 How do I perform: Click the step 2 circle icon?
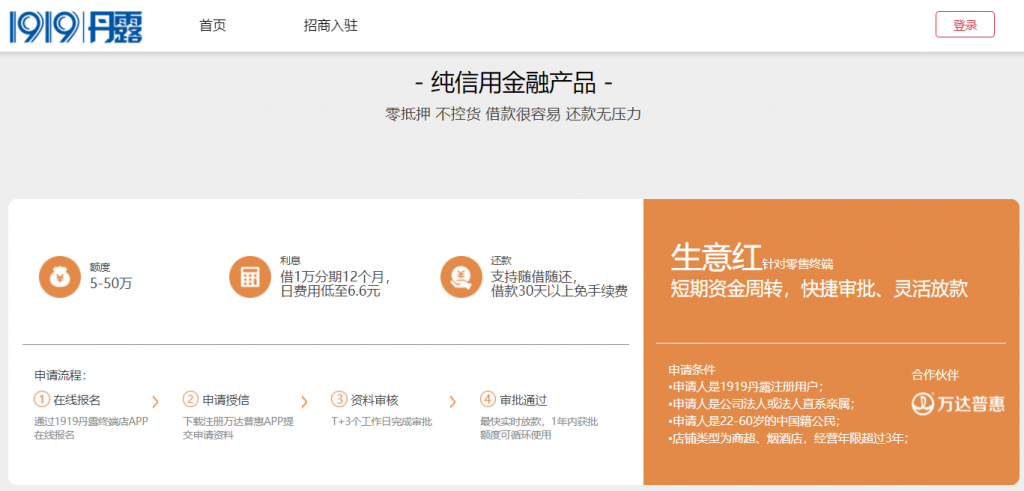[x=190, y=399]
